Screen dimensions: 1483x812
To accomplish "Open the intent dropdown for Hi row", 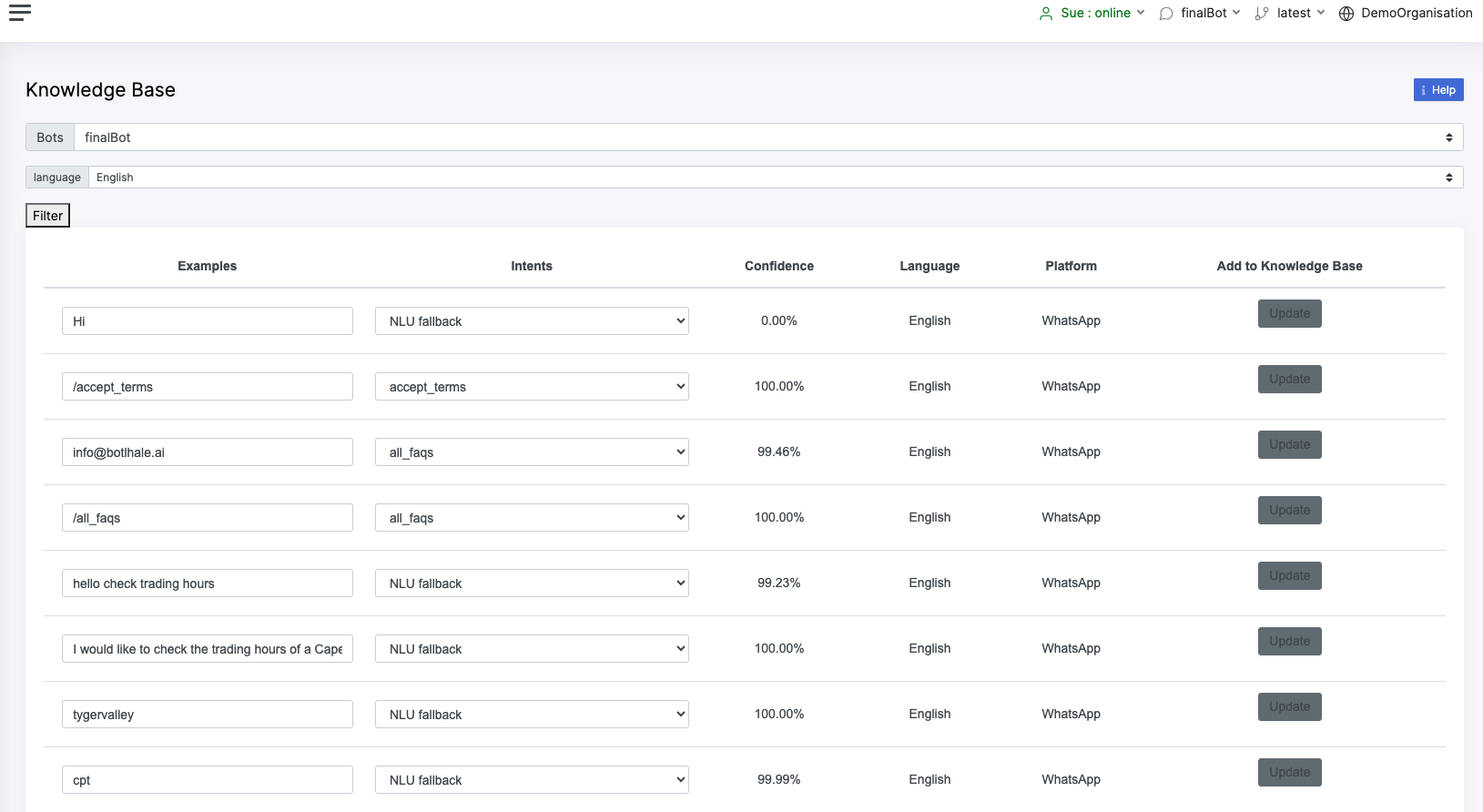I will 532,321.
